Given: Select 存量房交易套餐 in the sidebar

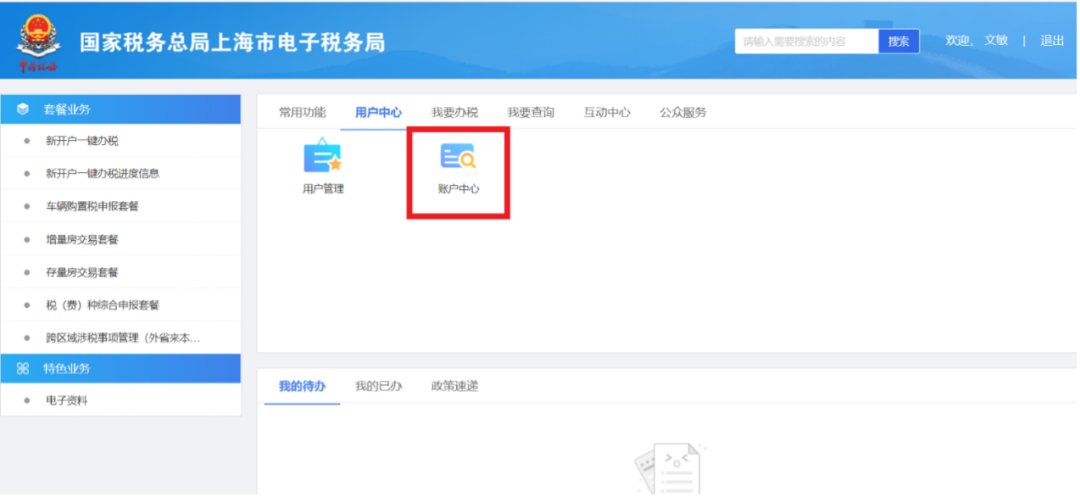Looking at the screenshot, I should coord(82,272).
